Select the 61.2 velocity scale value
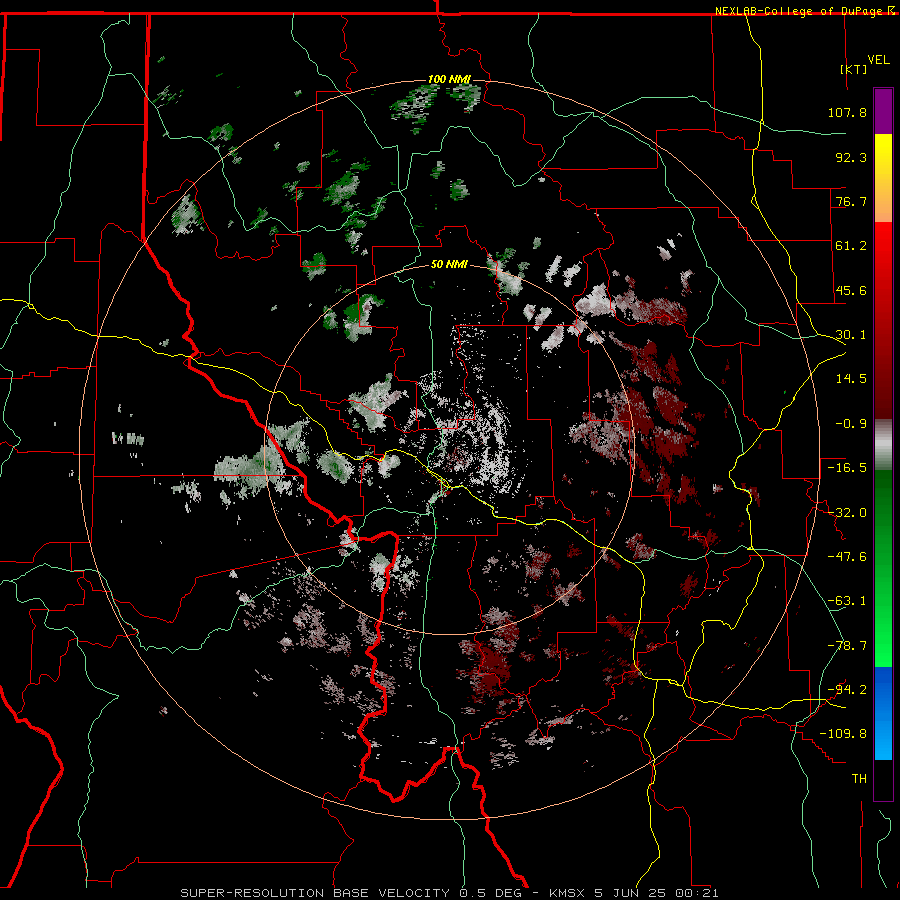The height and width of the screenshot is (900, 900). (x=851, y=246)
